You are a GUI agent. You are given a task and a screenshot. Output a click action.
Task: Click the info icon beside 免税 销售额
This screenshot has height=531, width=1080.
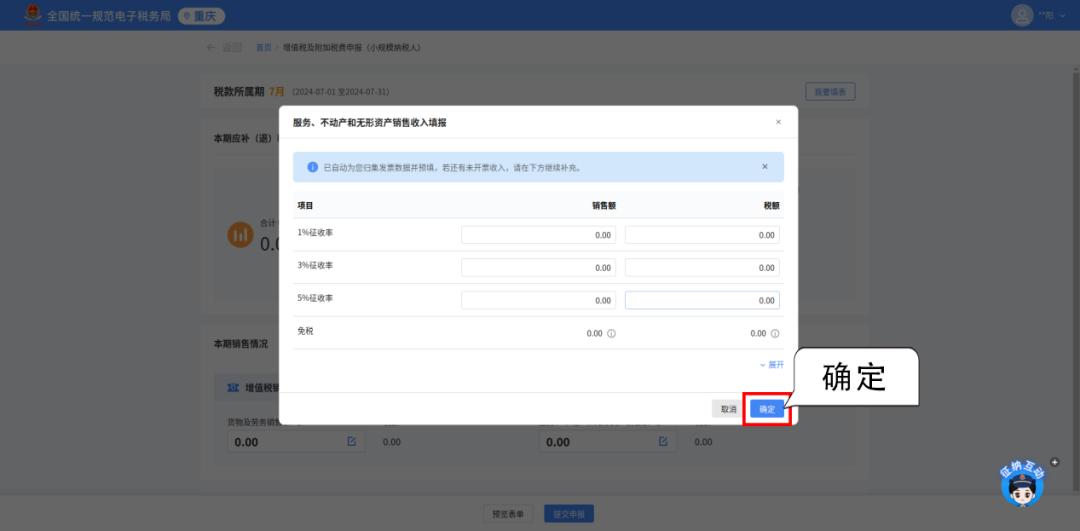(x=611, y=334)
